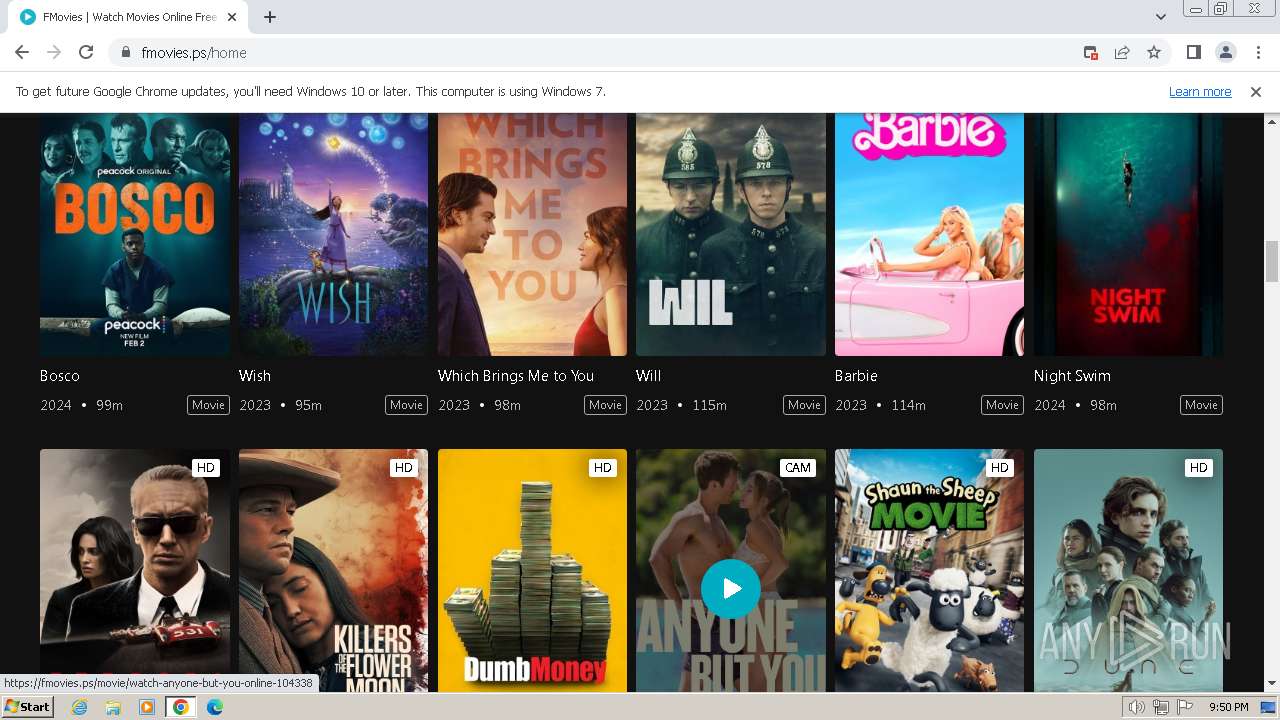
Task: Click the Wish title link
Action: [255, 376]
